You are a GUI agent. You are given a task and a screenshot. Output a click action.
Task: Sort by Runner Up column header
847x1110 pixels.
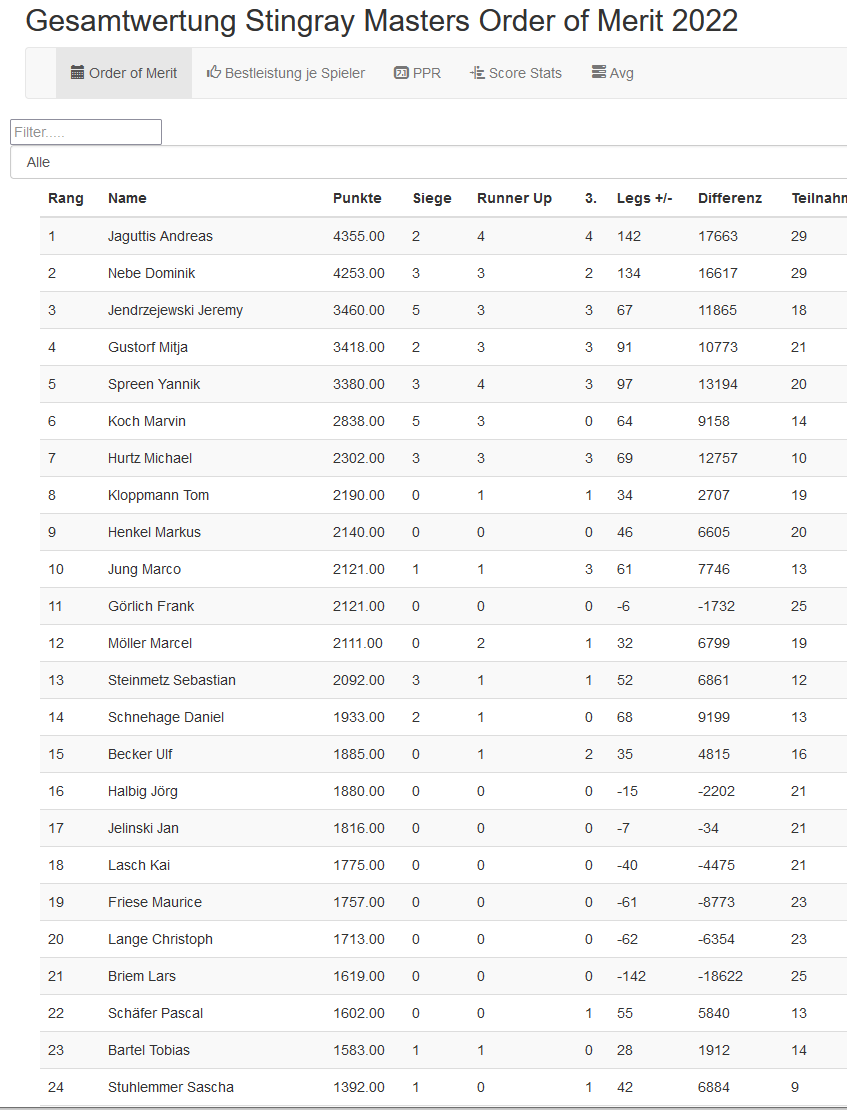point(514,198)
